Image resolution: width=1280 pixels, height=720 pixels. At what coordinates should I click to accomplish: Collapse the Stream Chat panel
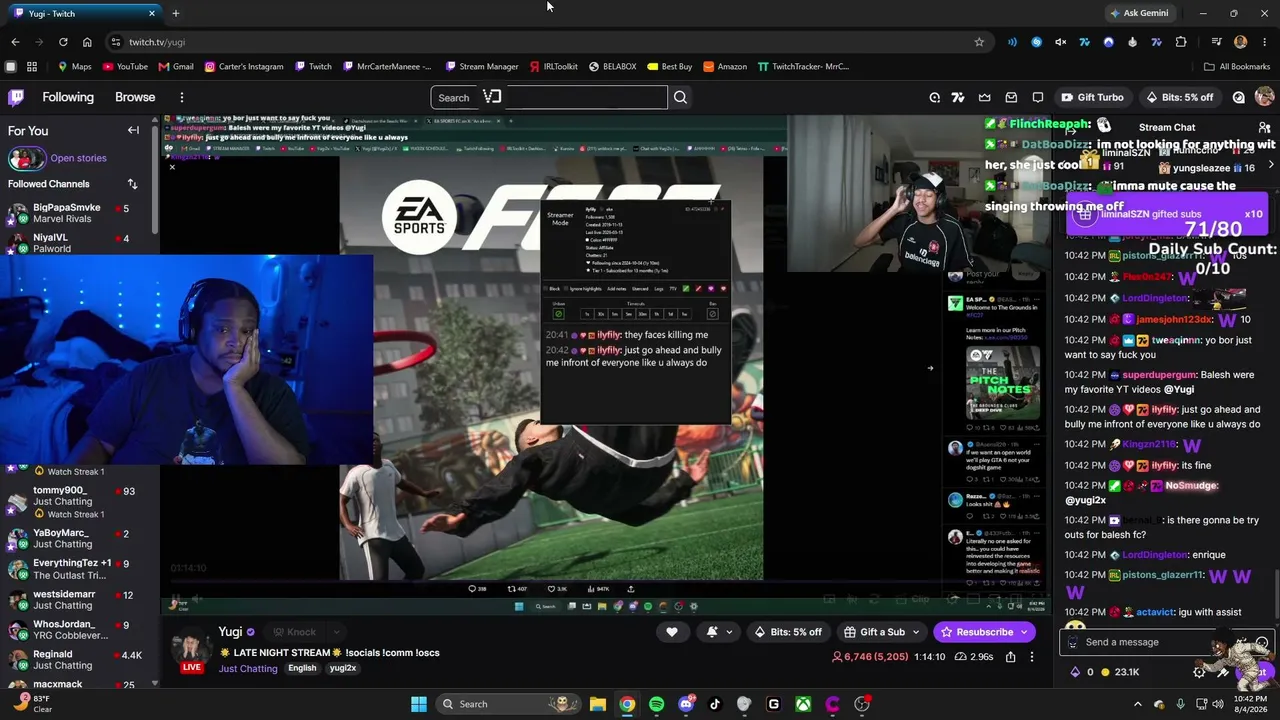click(x=1070, y=129)
